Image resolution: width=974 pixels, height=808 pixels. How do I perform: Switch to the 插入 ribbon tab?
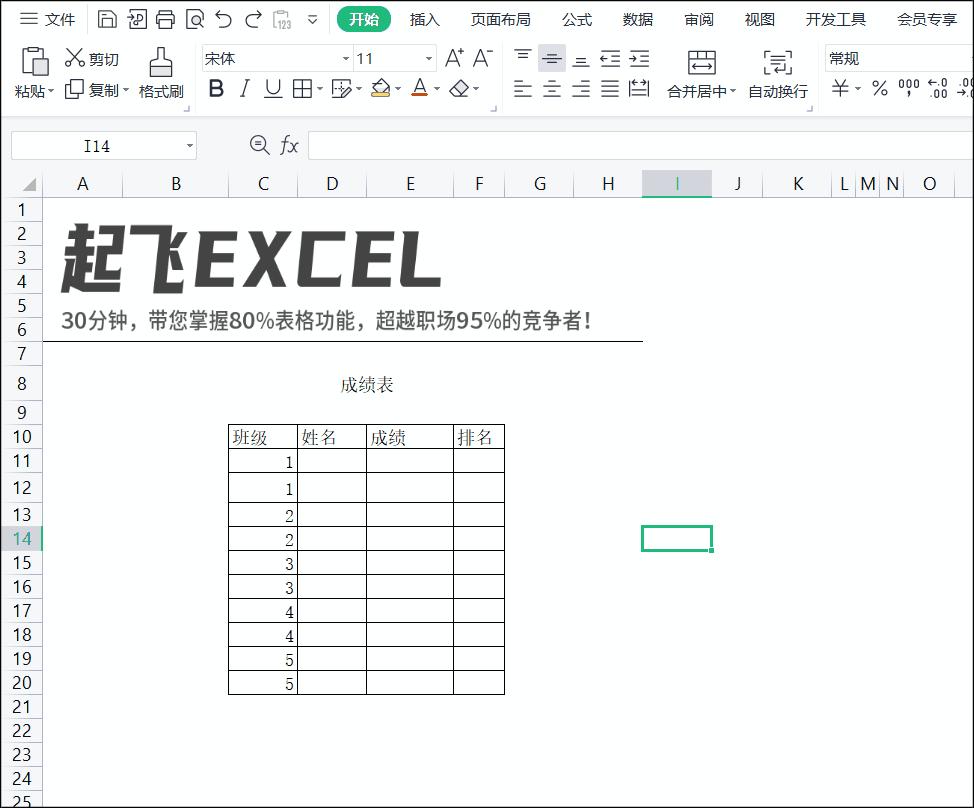point(424,18)
